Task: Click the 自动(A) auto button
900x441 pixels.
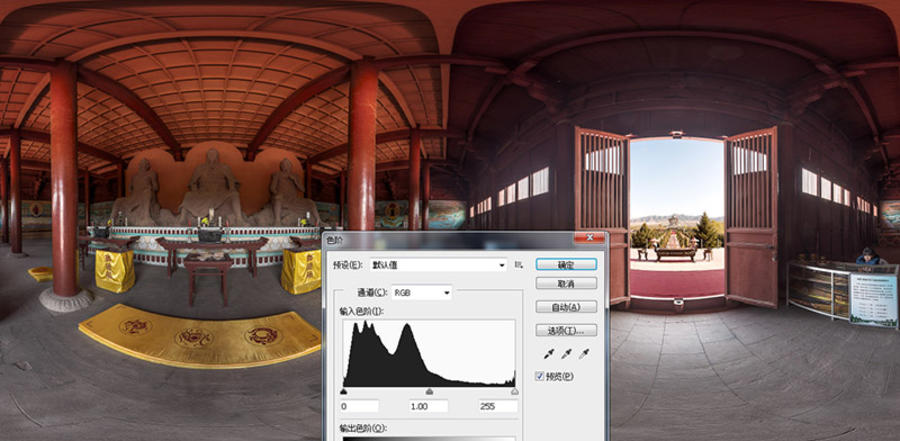Action: 566,307
